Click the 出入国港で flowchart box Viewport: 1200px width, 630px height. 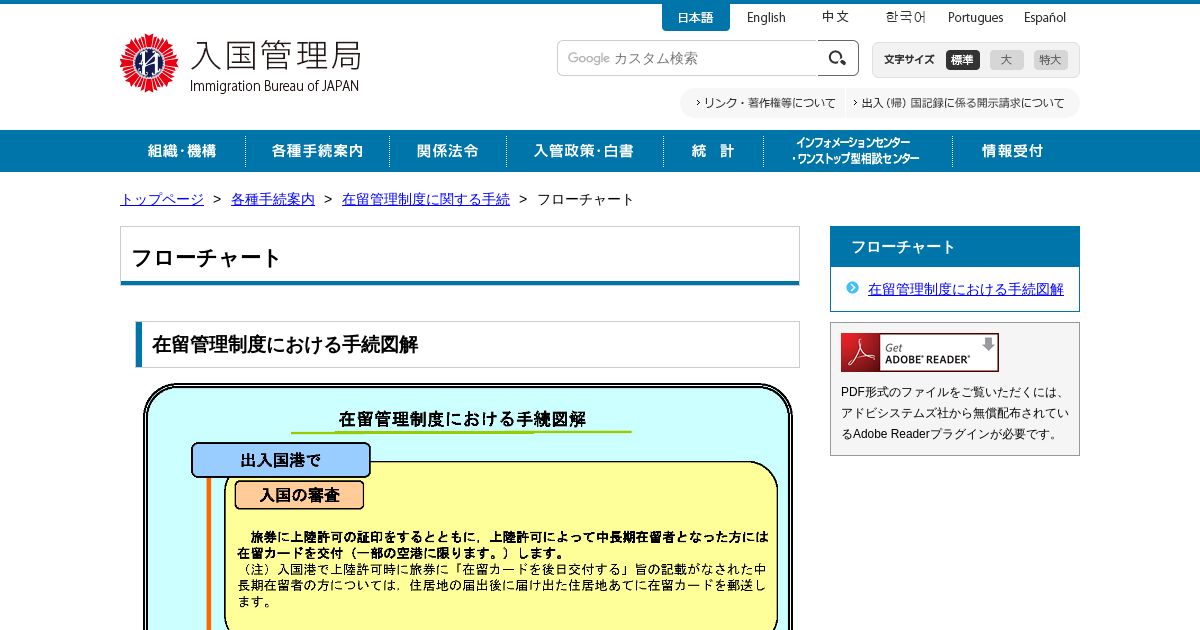tap(281, 460)
